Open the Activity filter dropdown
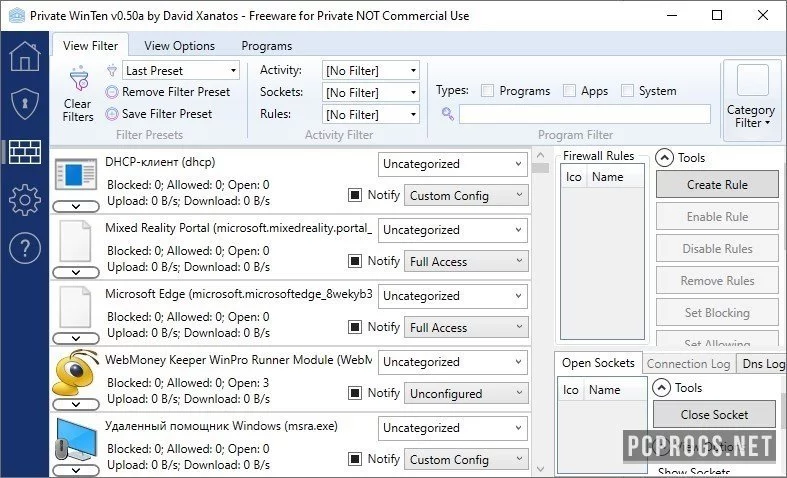 [x=371, y=70]
